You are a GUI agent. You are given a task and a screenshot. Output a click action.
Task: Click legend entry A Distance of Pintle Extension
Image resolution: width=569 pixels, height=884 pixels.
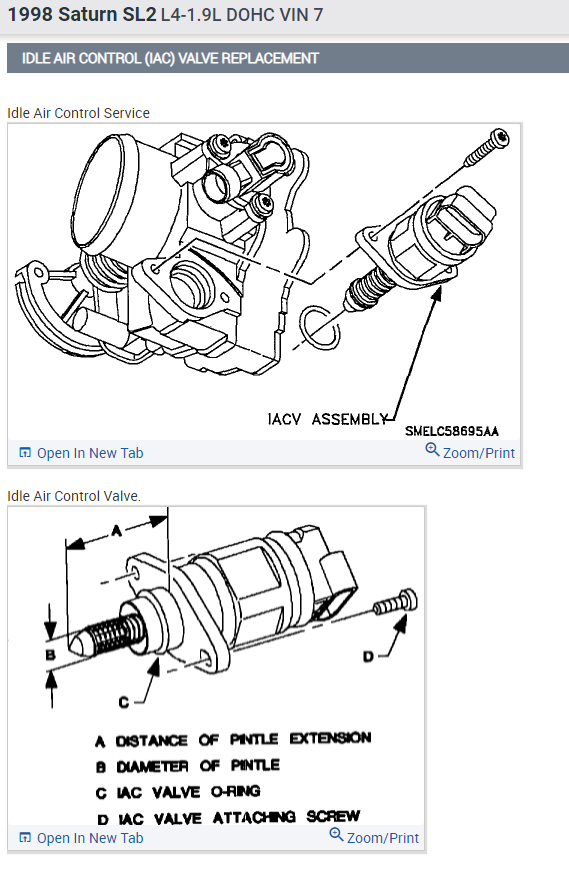coord(233,740)
